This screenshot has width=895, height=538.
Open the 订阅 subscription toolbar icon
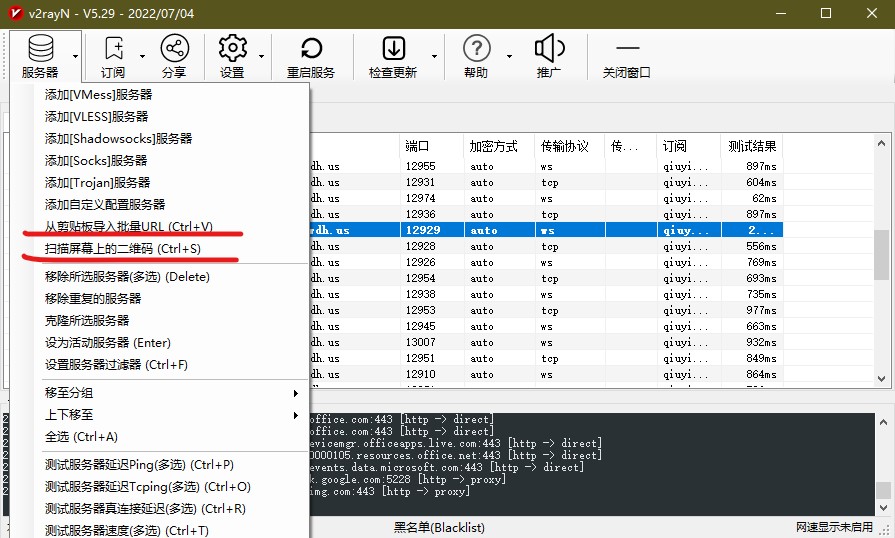(x=113, y=55)
